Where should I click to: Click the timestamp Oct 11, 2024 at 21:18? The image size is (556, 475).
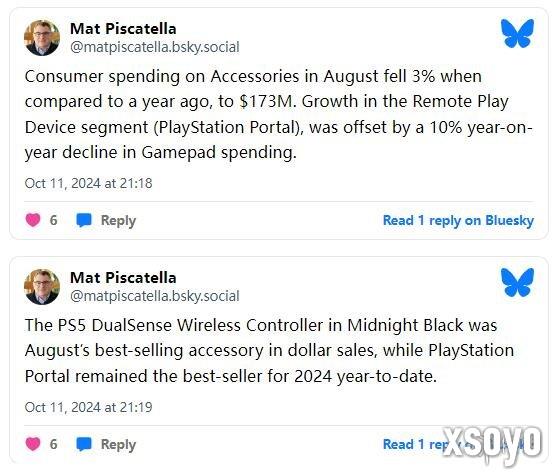tap(88, 183)
